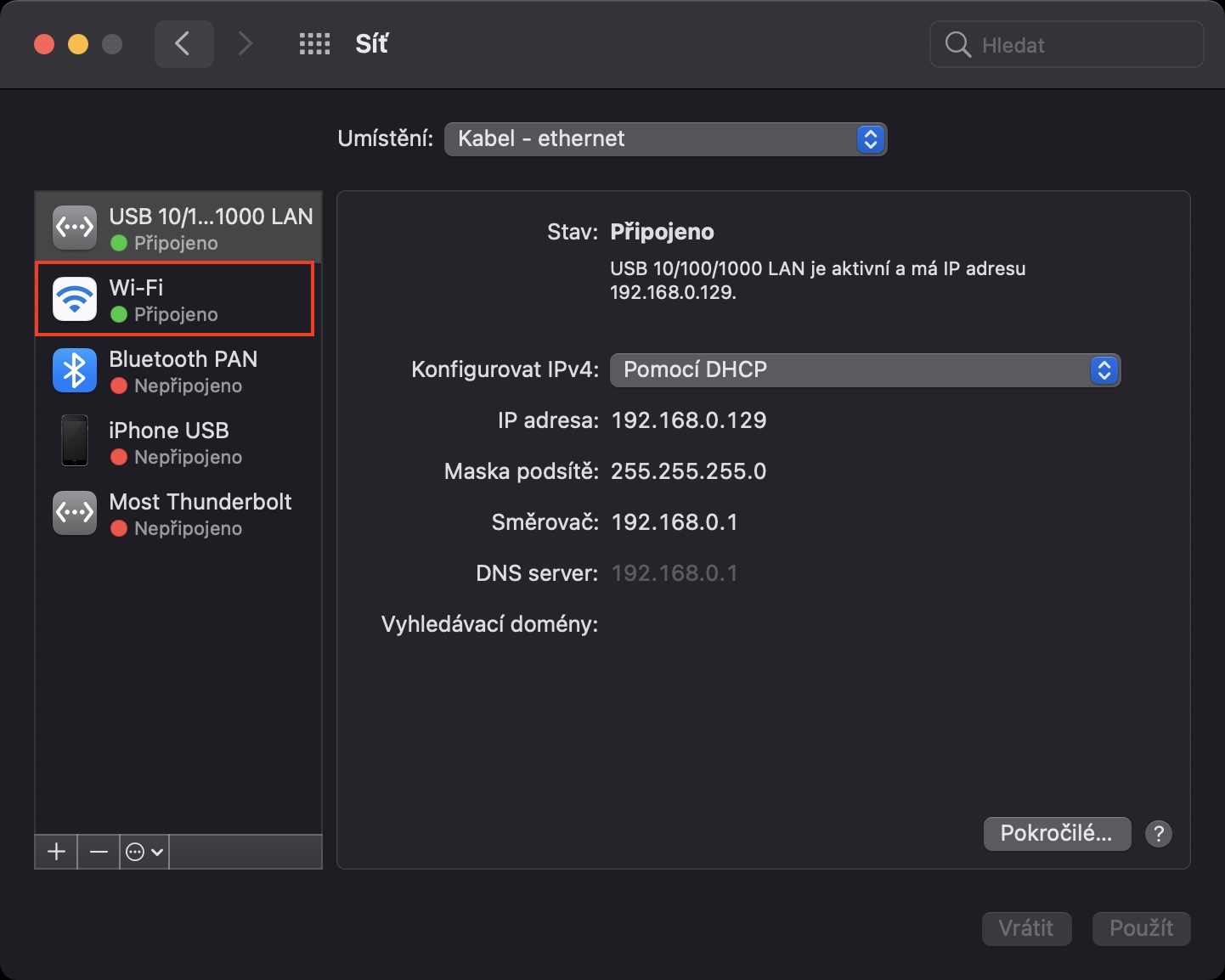The width and height of the screenshot is (1225, 980).
Task: Show all preferences grid icon
Action: [x=314, y=44]
